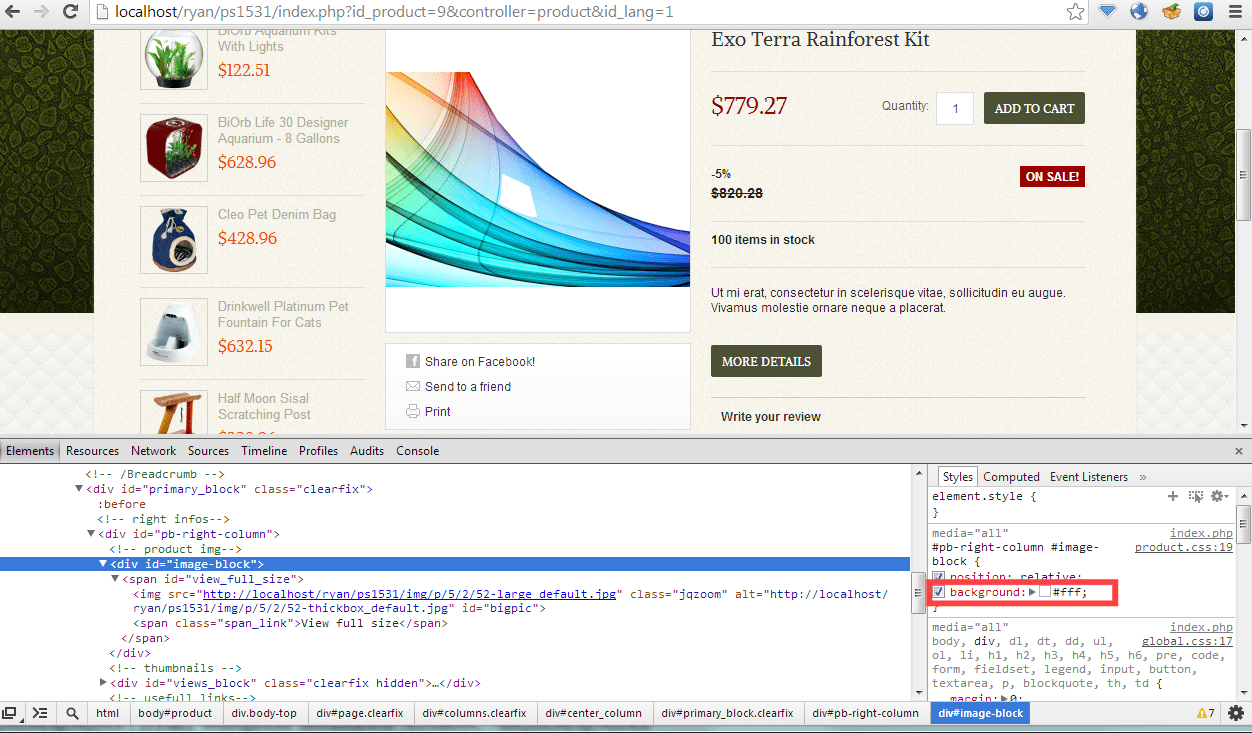Viewport: 1252px width, 733px height.
Task: Click the Share on Facebook! link
Action: 480,362
